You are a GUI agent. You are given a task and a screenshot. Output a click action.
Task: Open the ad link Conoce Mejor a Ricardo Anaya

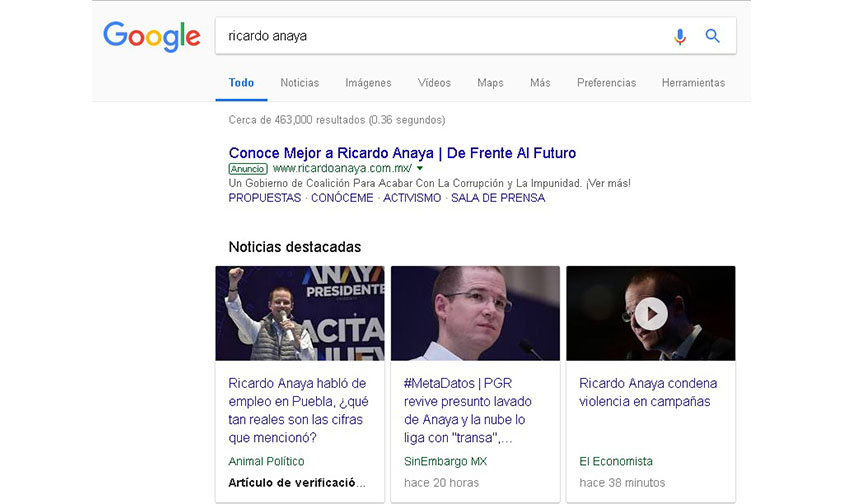point(402,153)
